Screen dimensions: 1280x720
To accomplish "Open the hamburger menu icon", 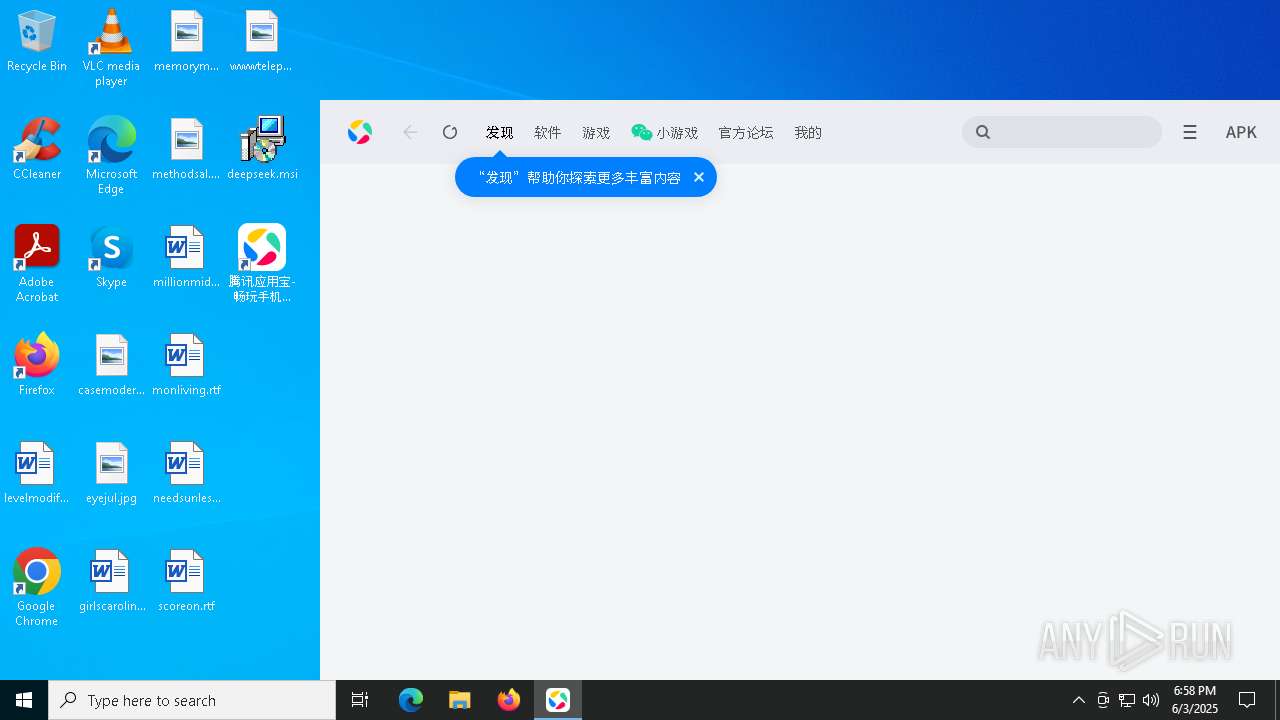I will pos(1189,132).
